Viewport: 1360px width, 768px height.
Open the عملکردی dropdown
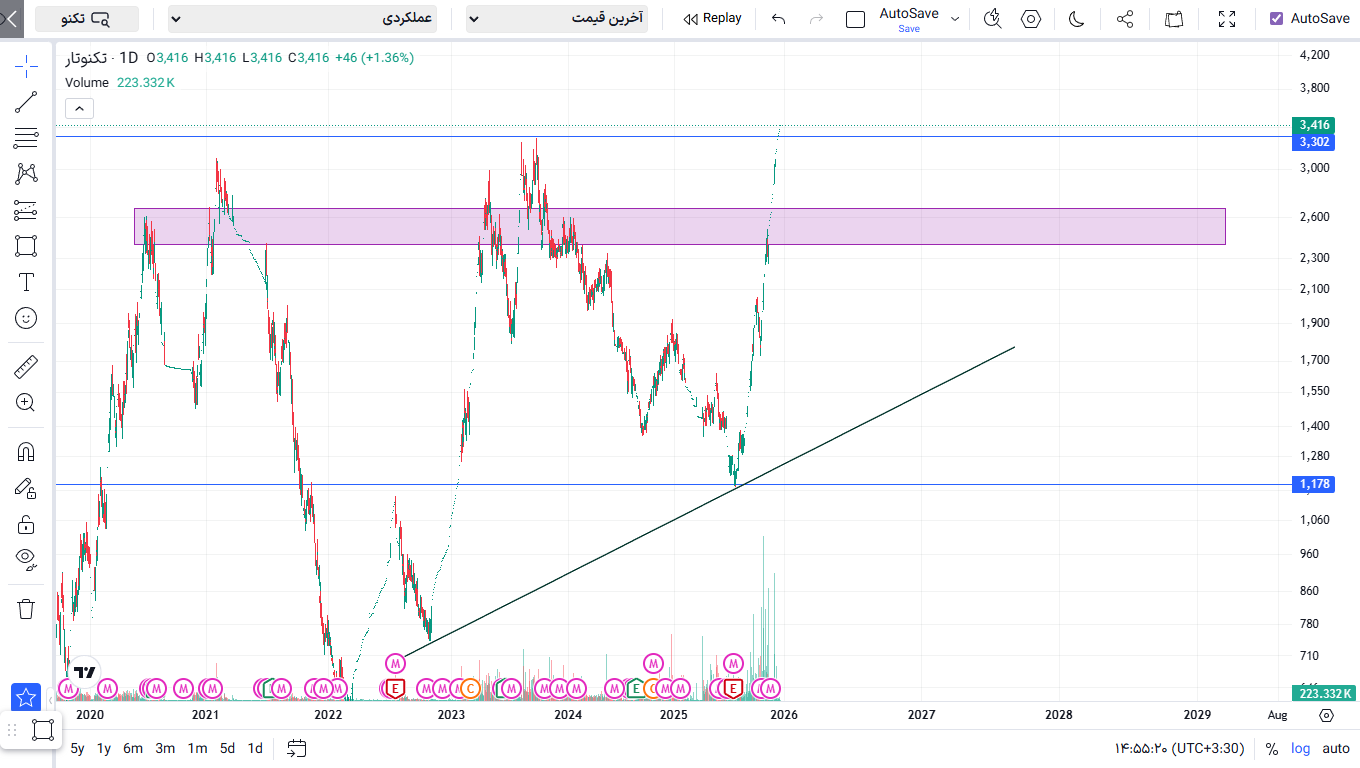[302, 19]
